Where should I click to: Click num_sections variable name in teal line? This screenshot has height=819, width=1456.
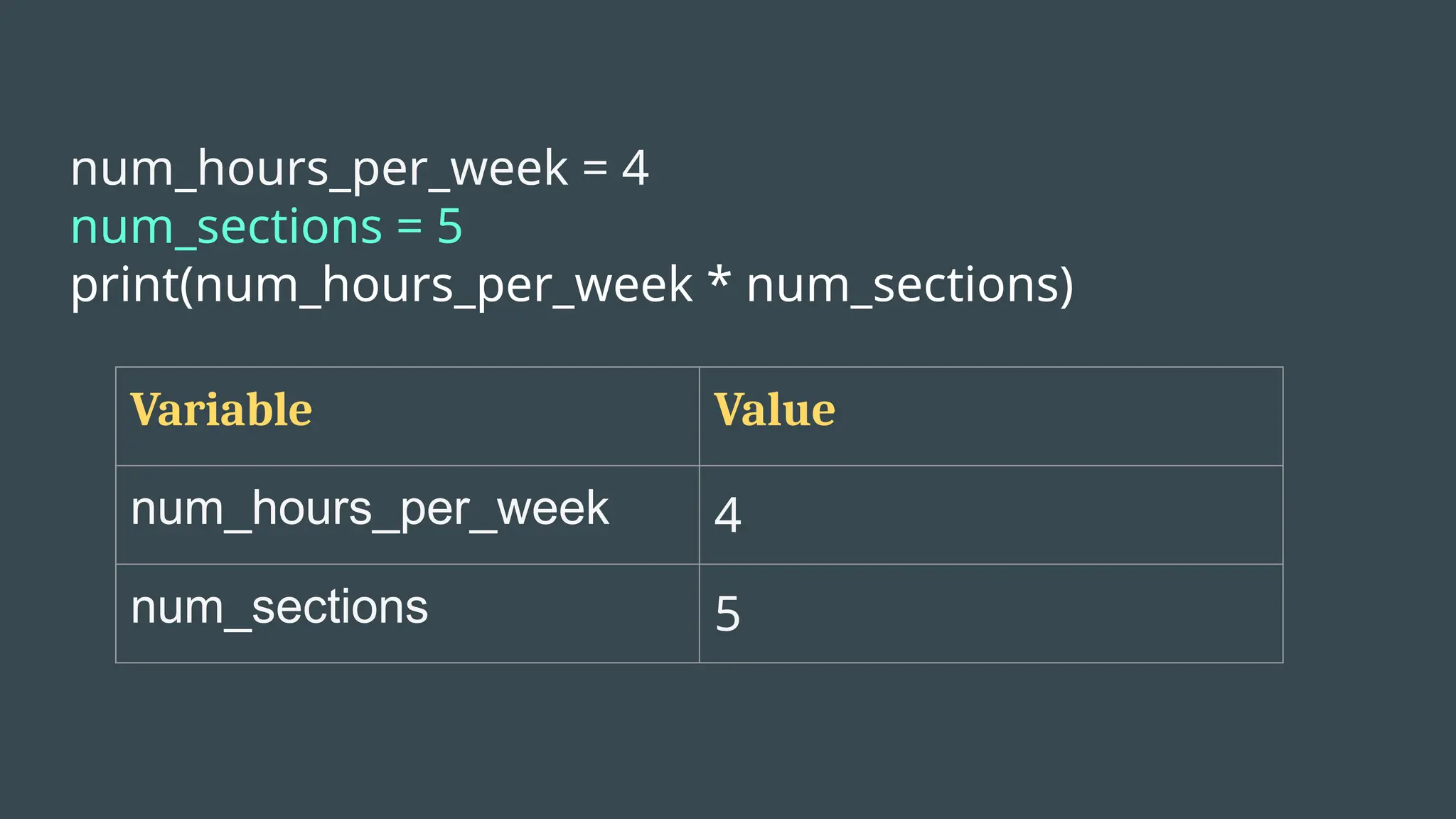point(227,227)
